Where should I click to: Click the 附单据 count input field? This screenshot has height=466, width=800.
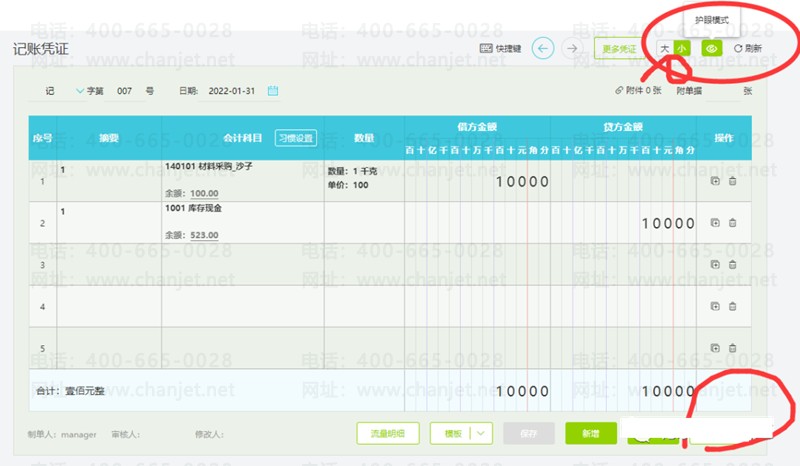click(x=721, y=91)
